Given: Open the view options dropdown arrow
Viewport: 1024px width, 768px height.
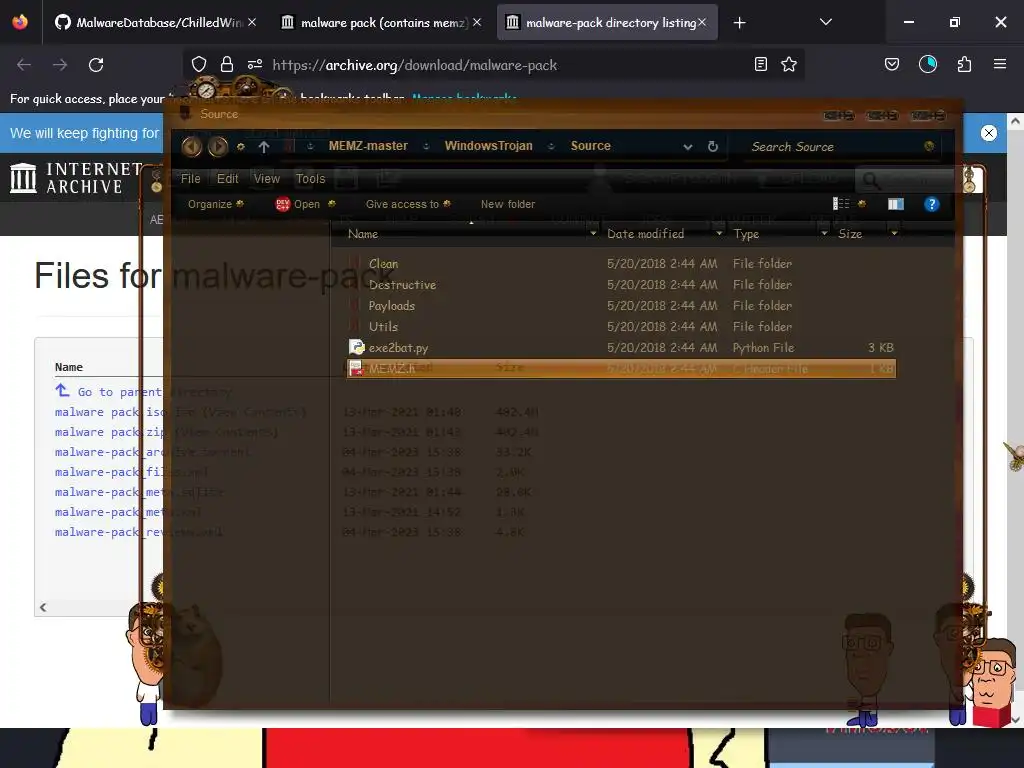Looking at the screenshot, I should point(862,204).
